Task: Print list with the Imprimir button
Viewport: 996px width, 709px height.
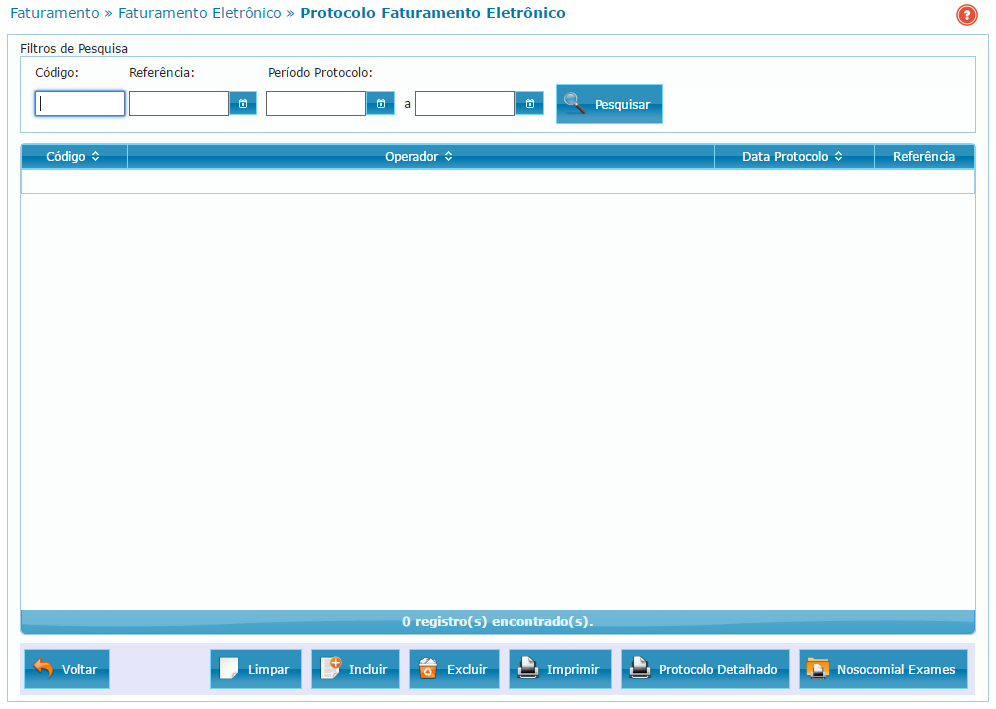Action: 560,669
